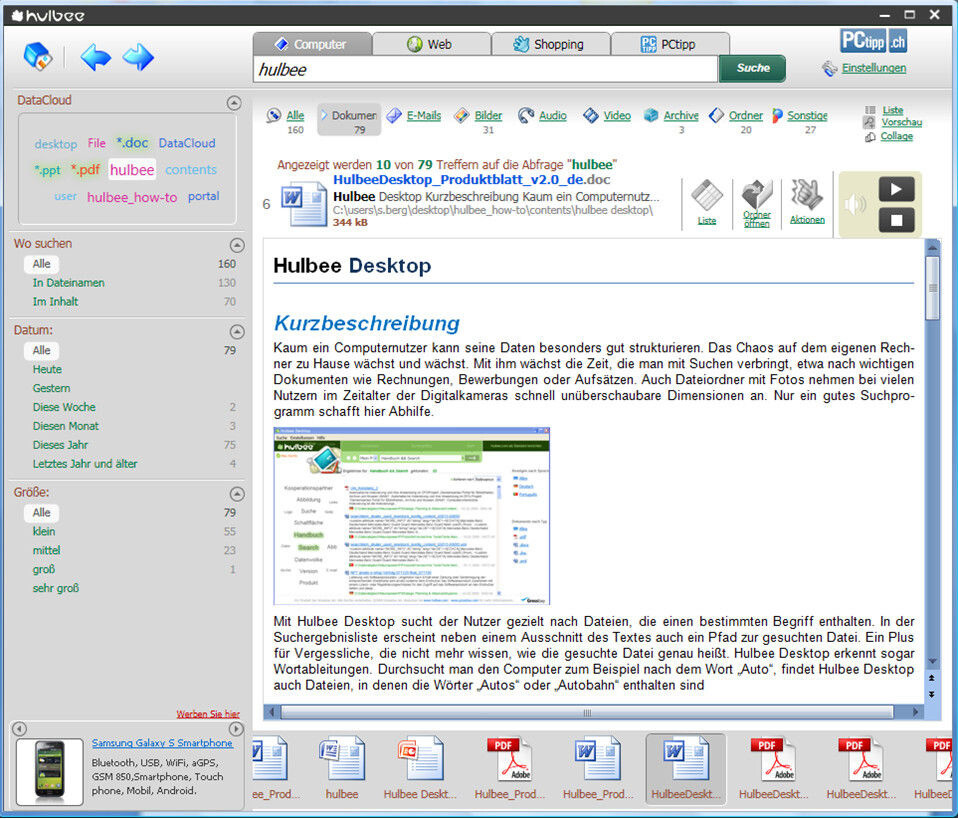This screenshot has width=958, height=819.
Task: Click the preview horizontal scrollbar
Action: pyautogui.click(x=587, y=712)
